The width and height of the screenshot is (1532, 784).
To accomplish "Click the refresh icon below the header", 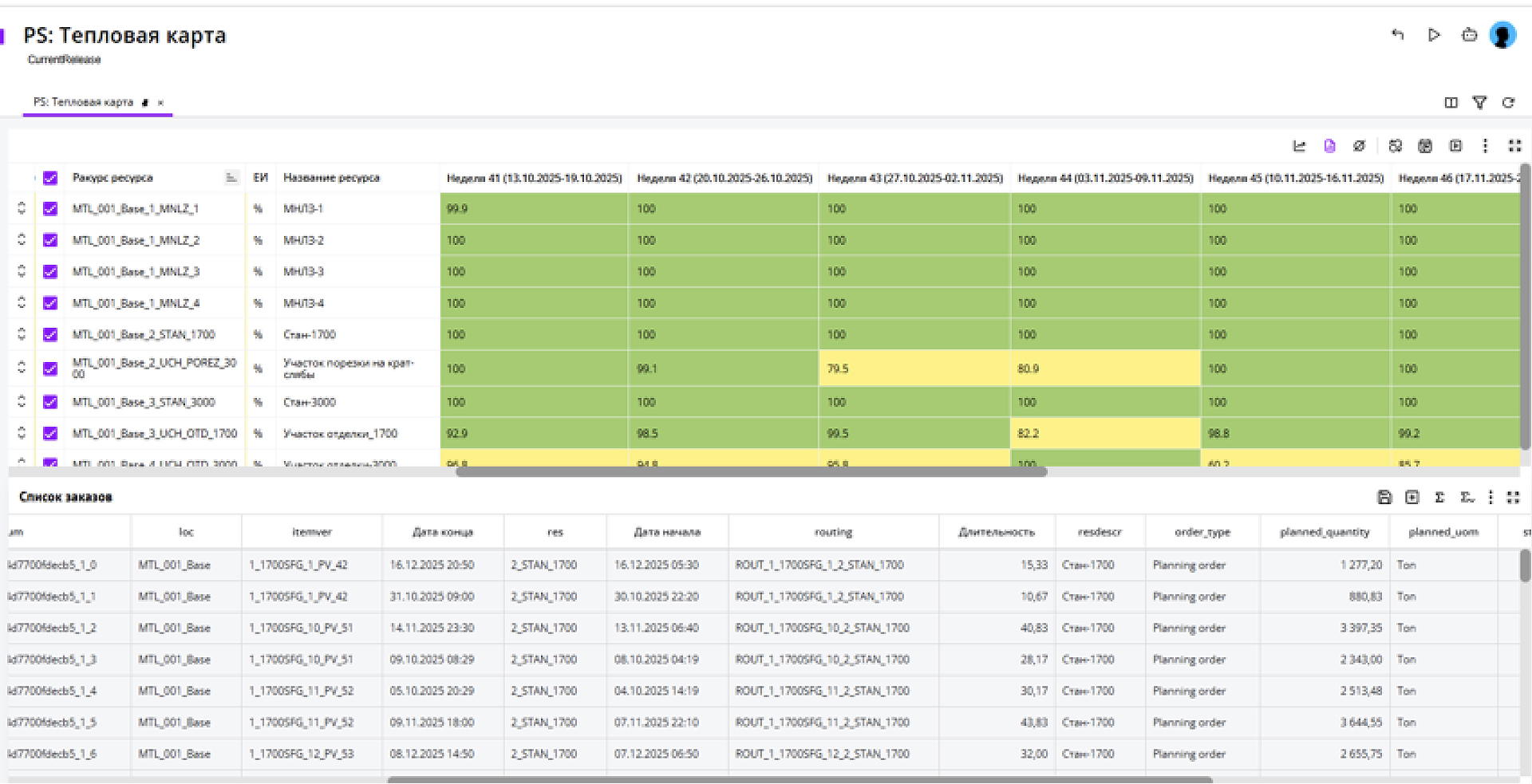I will [1508, 102].
